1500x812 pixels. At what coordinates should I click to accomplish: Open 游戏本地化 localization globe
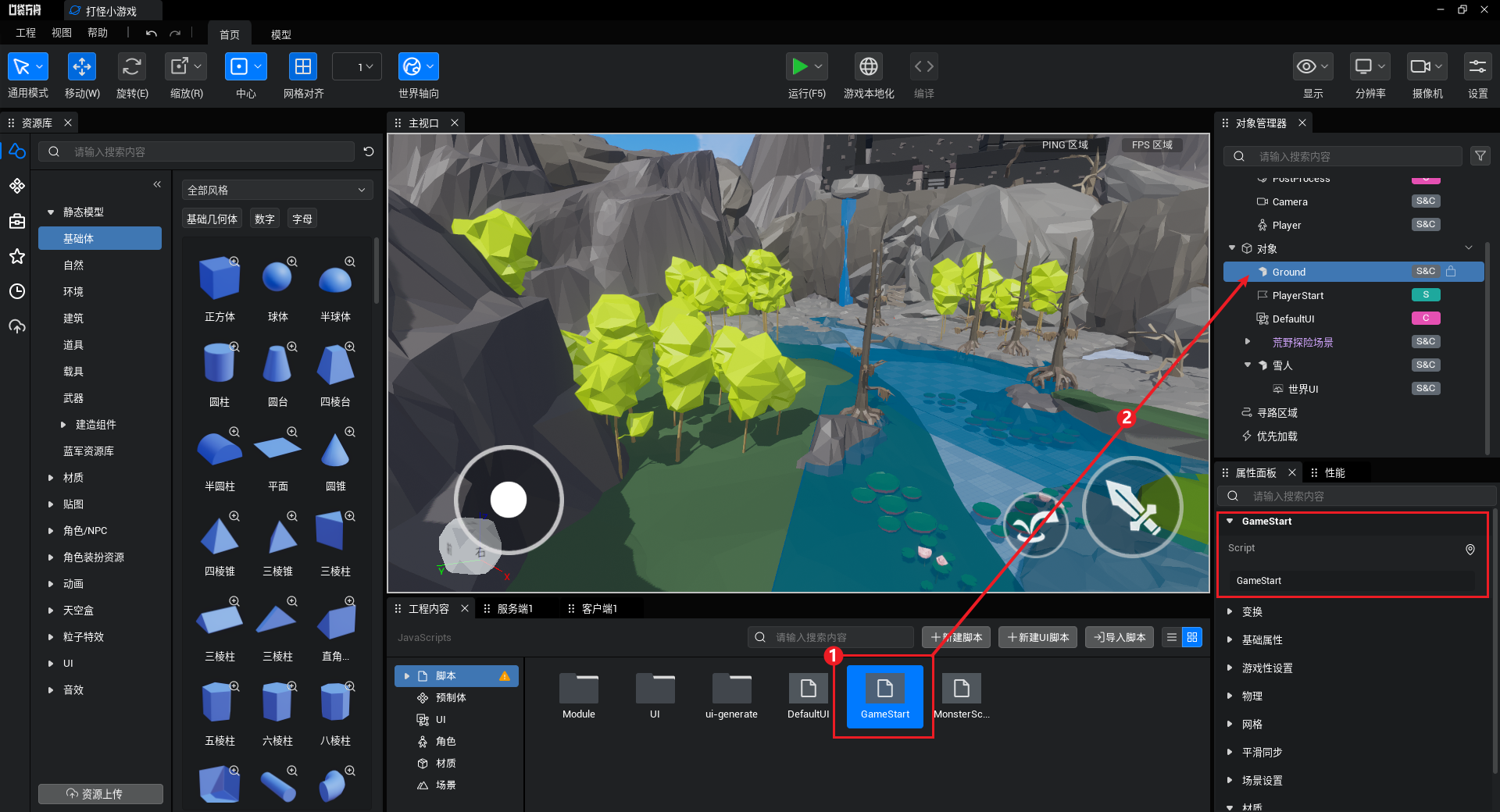[869, 67]
